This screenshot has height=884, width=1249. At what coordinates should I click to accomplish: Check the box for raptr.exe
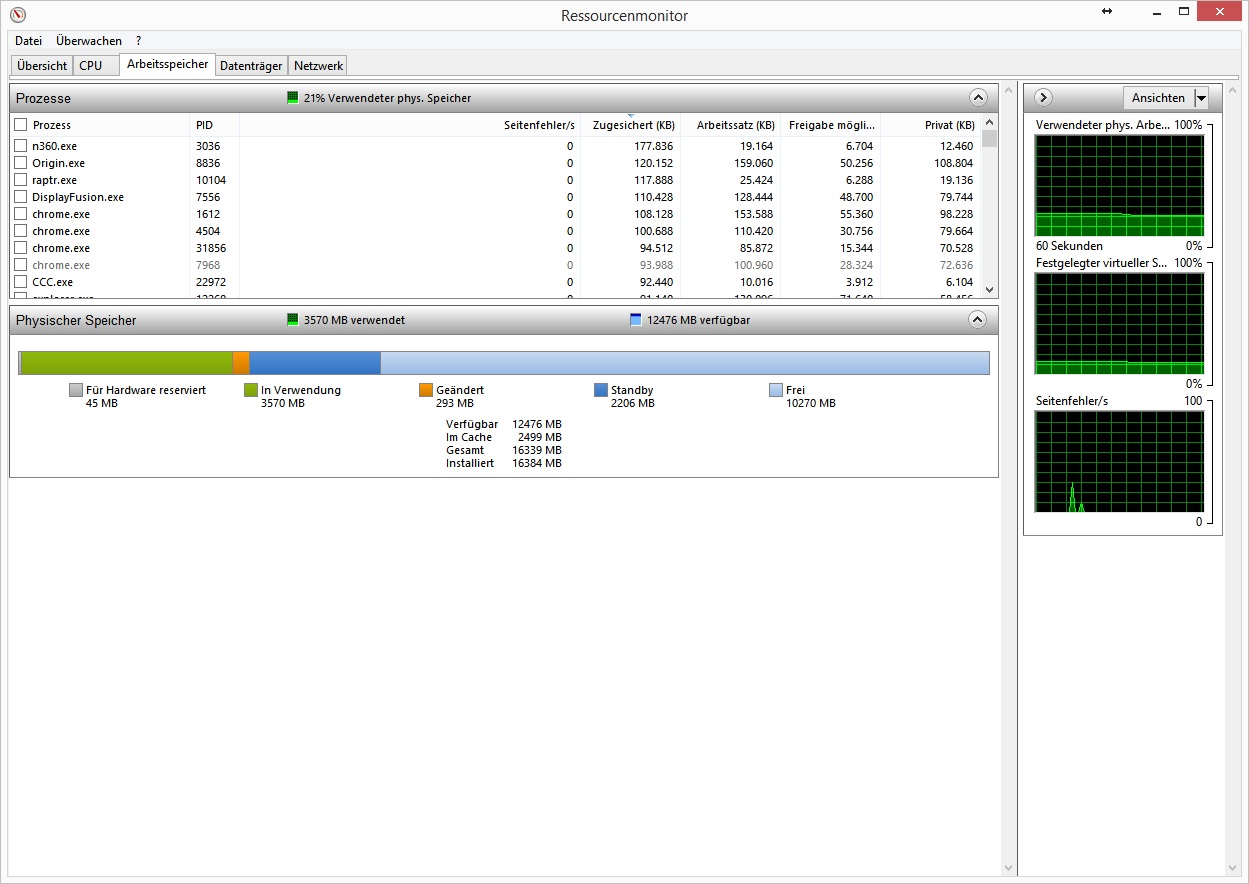point(20,180)
